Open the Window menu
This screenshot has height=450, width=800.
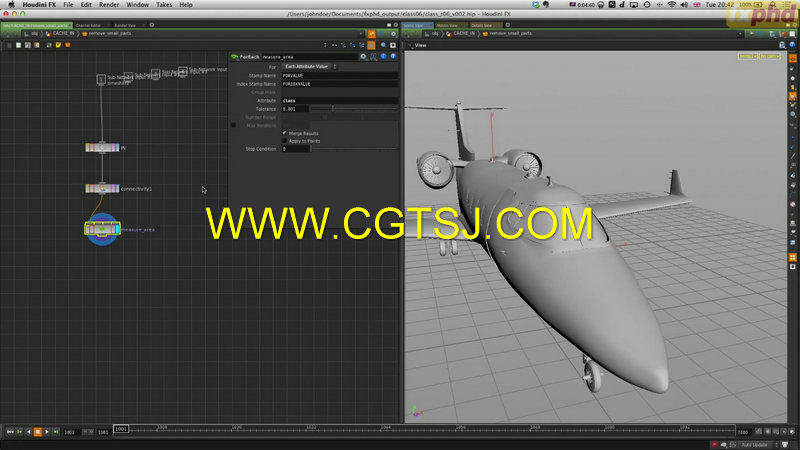tap(137, 5)
